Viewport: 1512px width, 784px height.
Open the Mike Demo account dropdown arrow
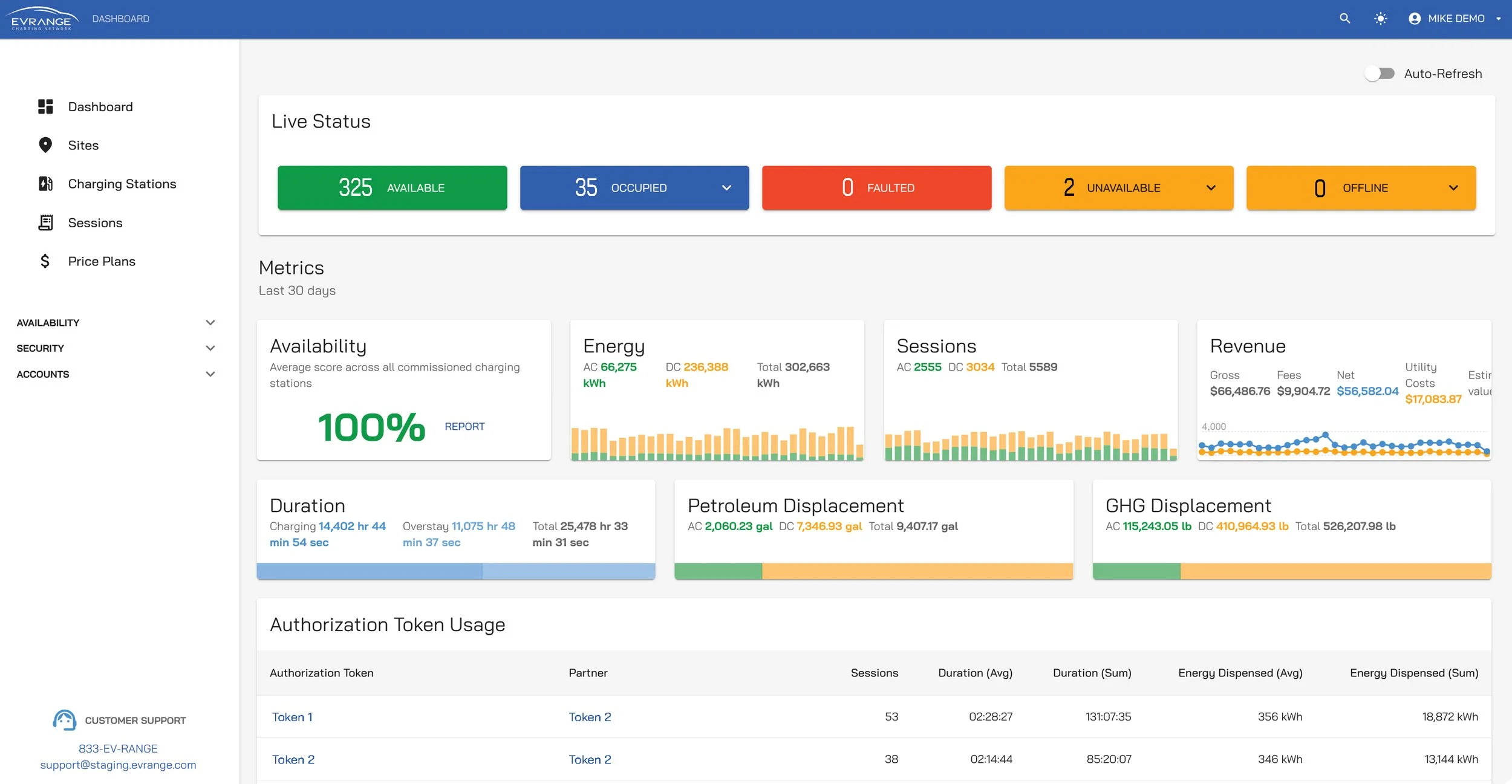(1498, 19)
